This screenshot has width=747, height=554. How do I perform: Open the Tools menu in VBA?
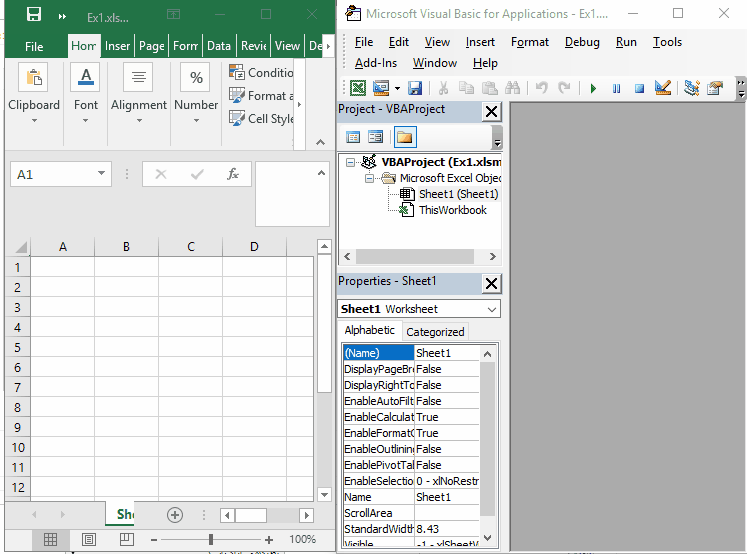(x=667, y=42)
